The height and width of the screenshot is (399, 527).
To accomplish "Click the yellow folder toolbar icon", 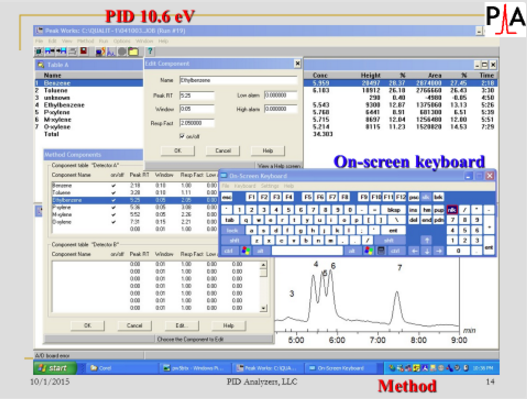I will pyautogui.click(x=133, y=51).
